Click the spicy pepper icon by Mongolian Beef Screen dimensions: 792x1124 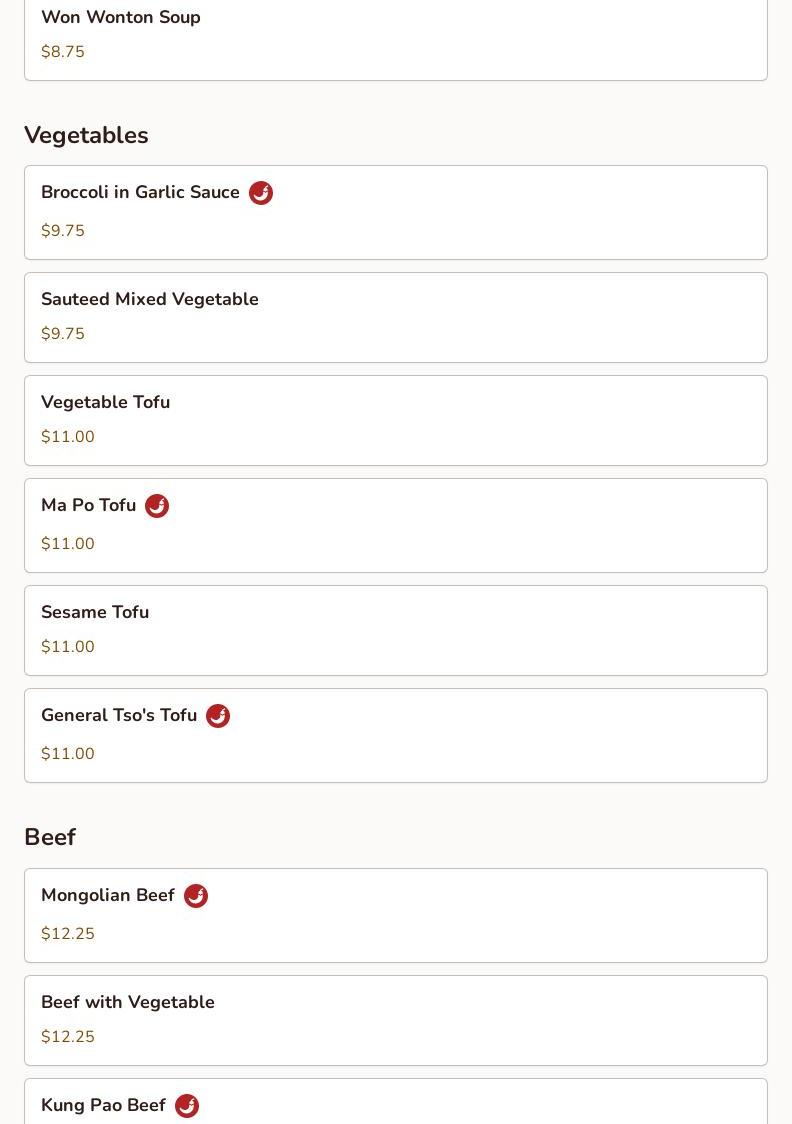pos(196,896)
